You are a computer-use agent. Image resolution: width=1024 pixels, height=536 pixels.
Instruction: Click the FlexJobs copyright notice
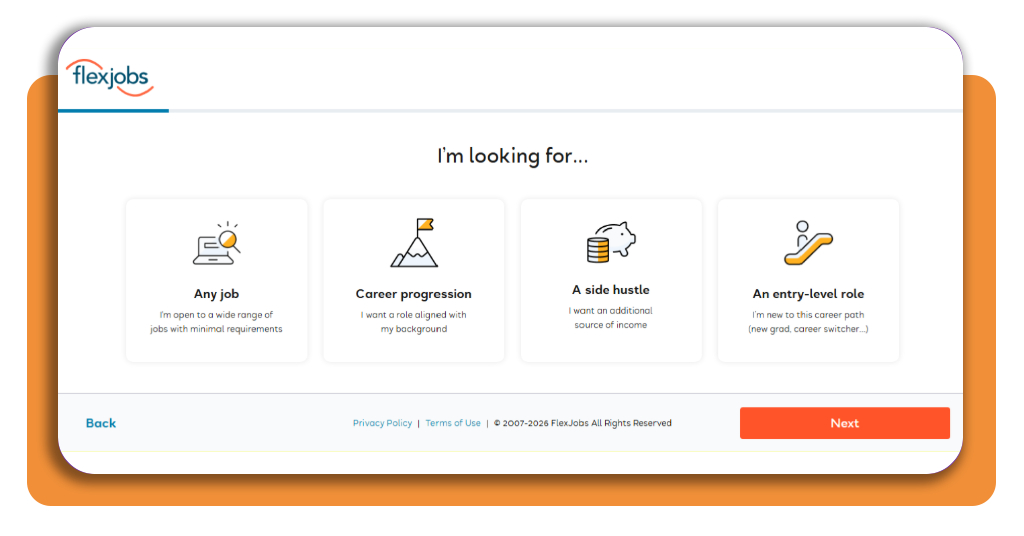click(583, 423)
